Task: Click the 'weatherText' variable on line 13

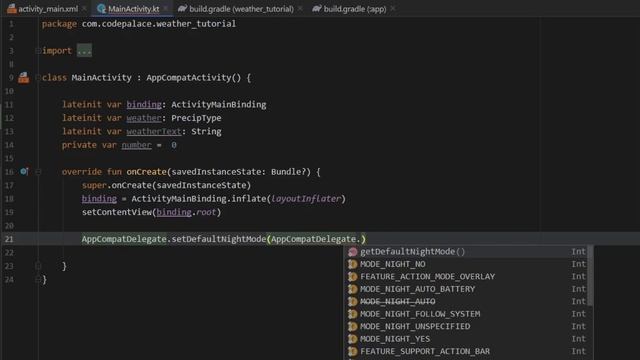Action: tap(154, 131)
